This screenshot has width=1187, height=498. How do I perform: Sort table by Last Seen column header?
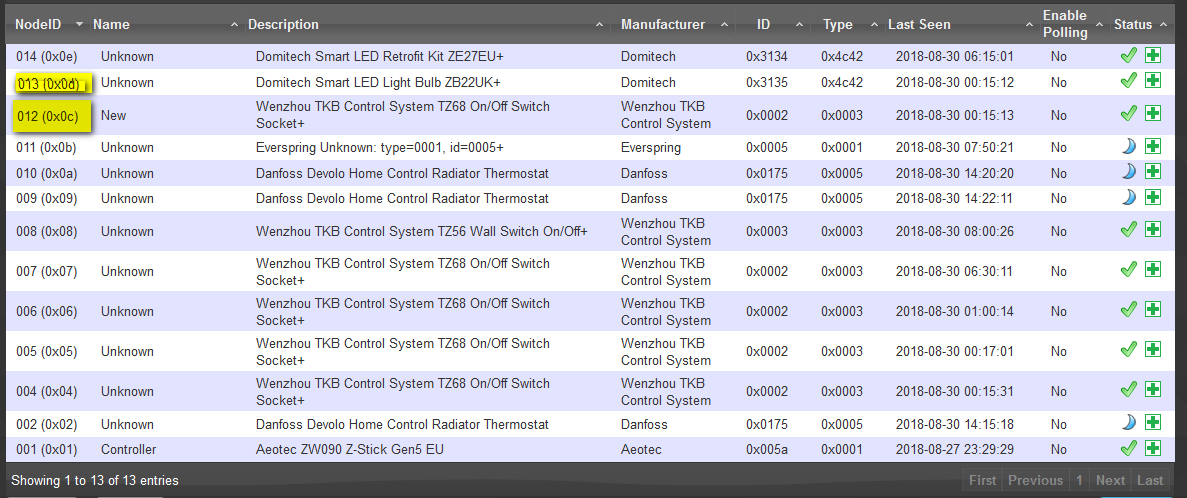pyautogui.click(x=961, y=24)
